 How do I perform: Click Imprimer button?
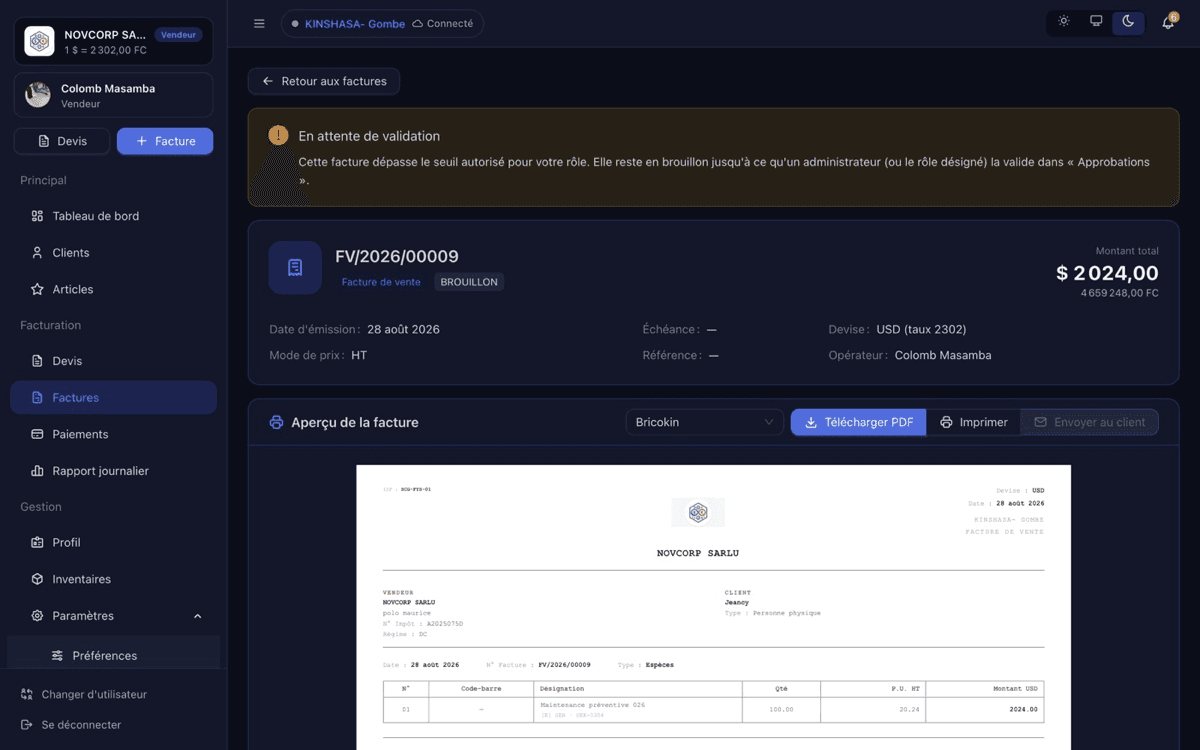973,422
